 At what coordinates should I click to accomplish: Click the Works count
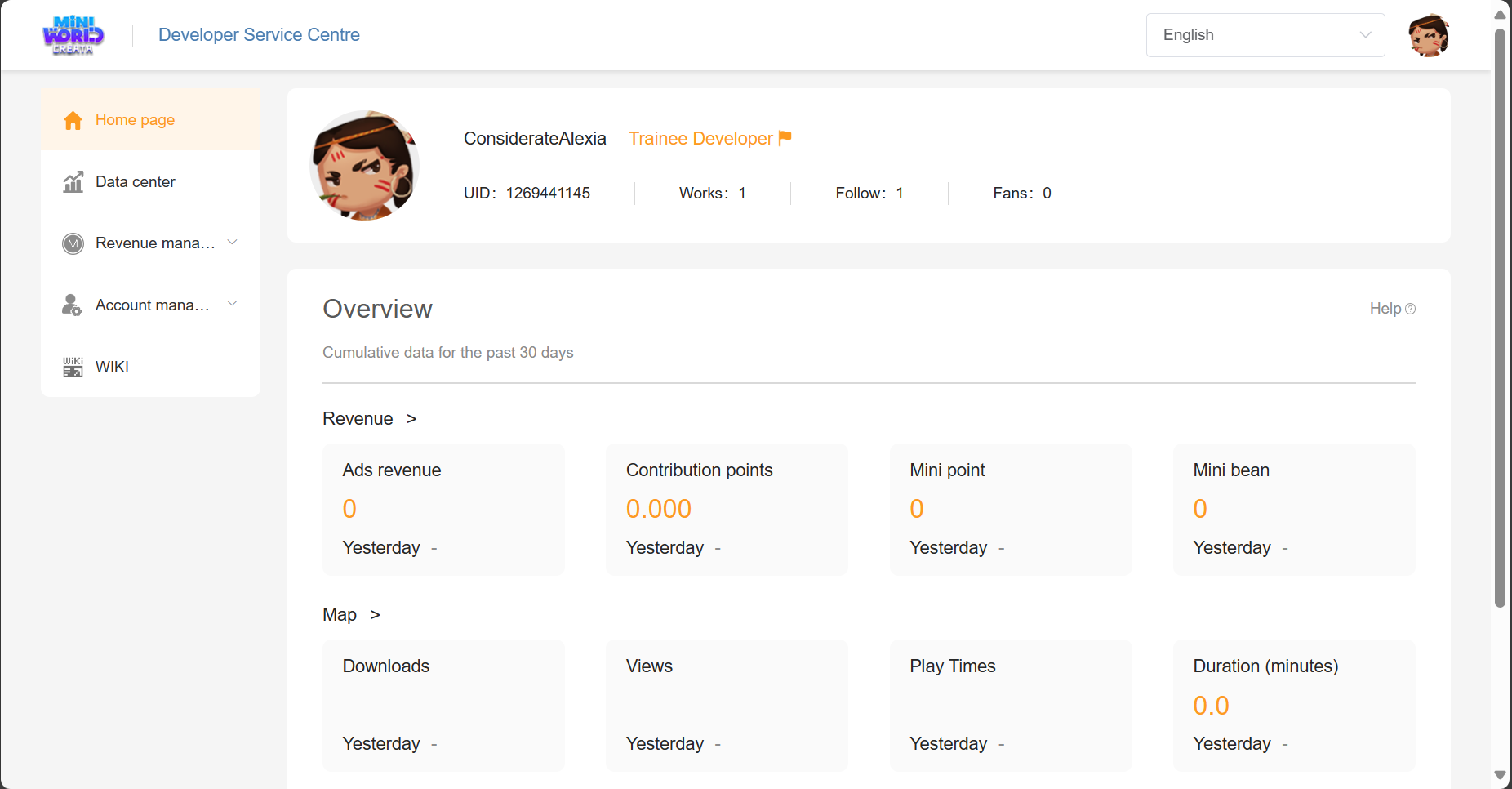click(x=713, y=194)
